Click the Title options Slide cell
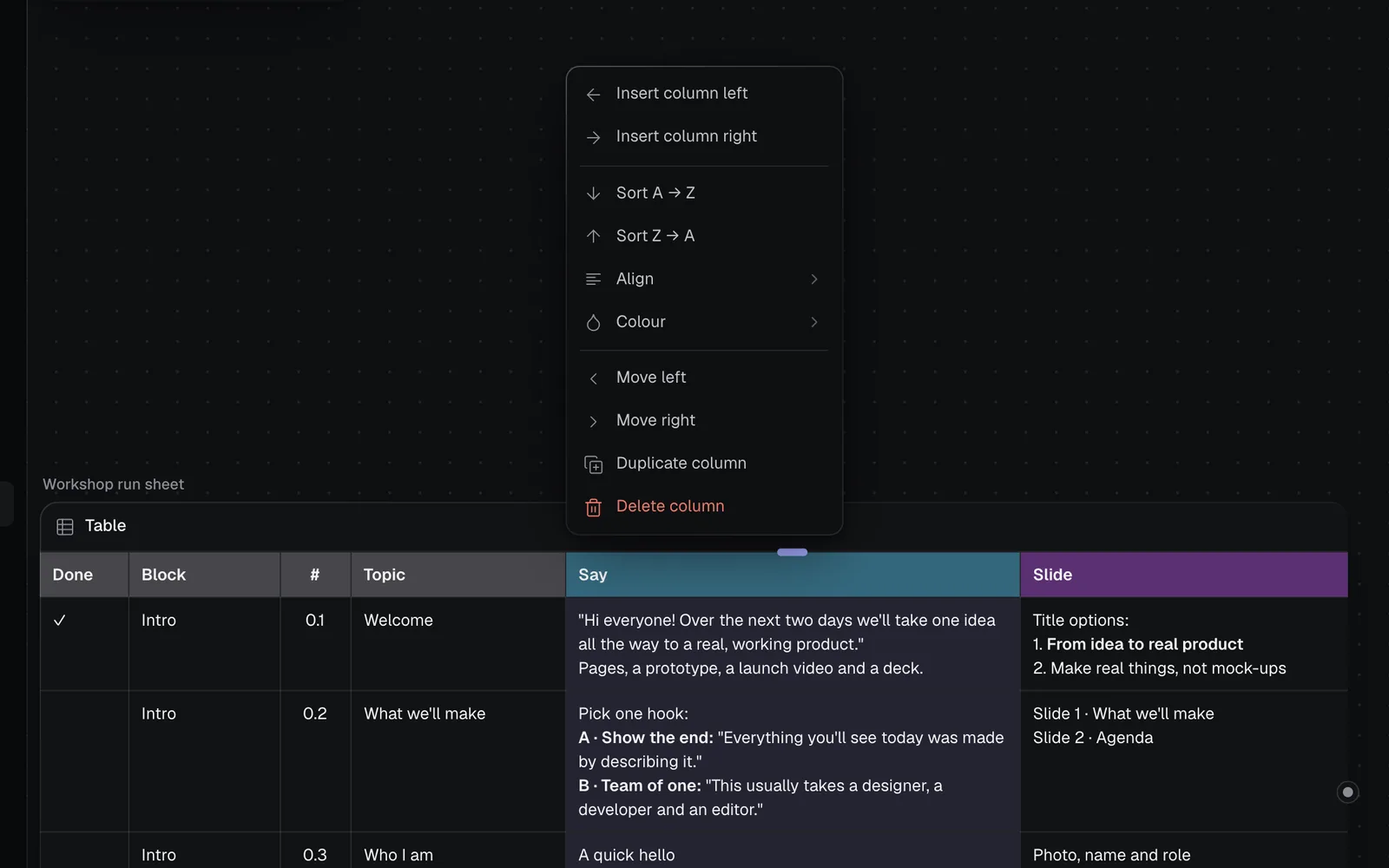The image size is (1389, 868). click(1184, 644)
